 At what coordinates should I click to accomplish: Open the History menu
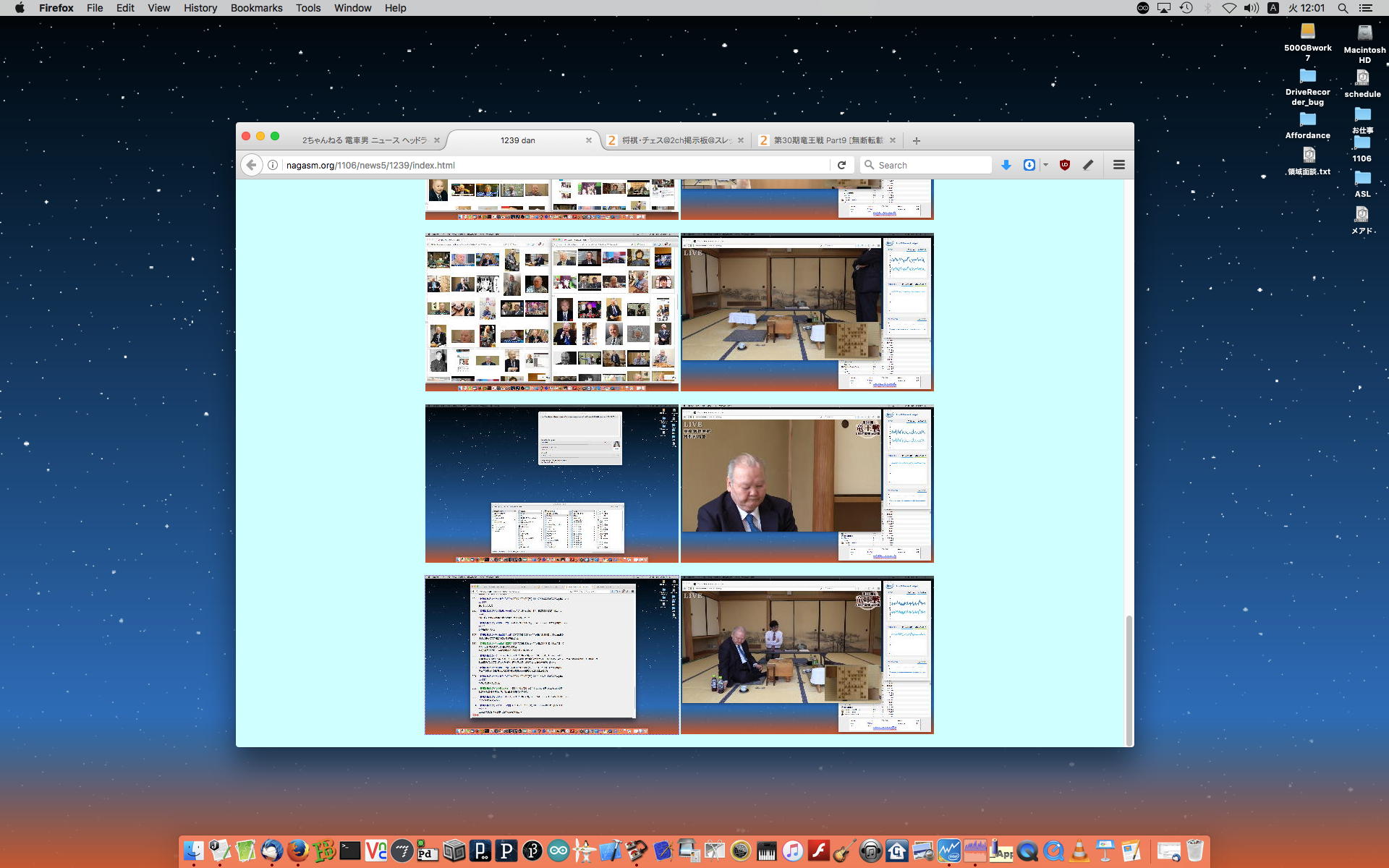click(200, 8)
